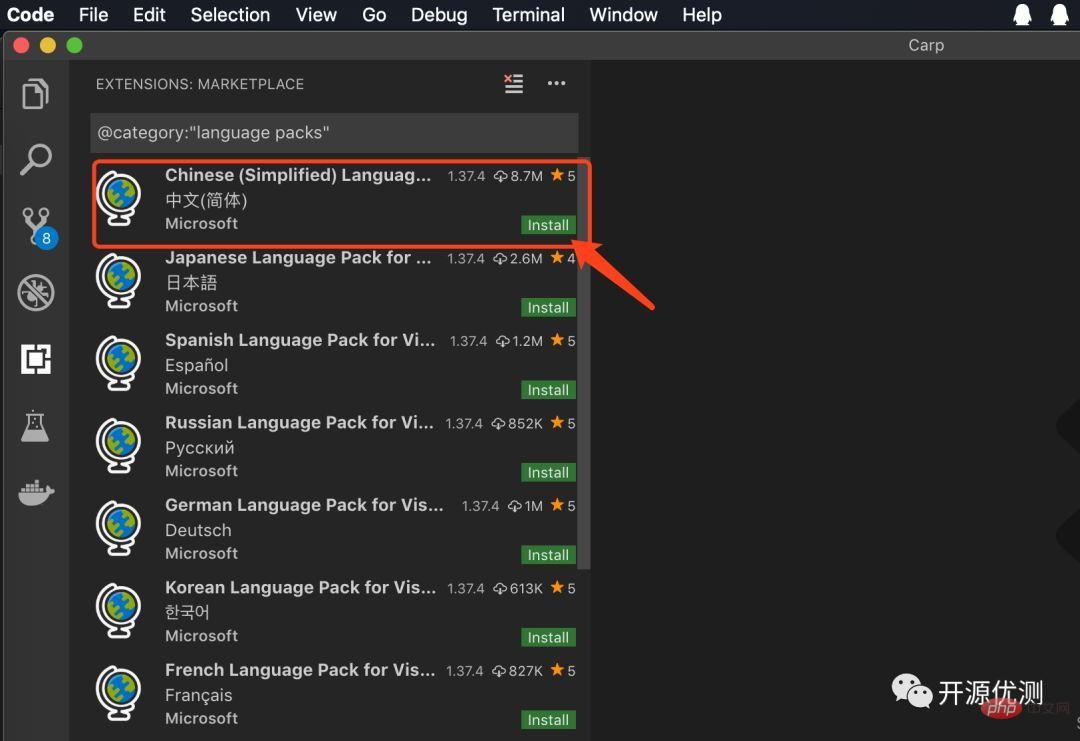
Task: Open the Window menu
Action: tap(623, 14)
